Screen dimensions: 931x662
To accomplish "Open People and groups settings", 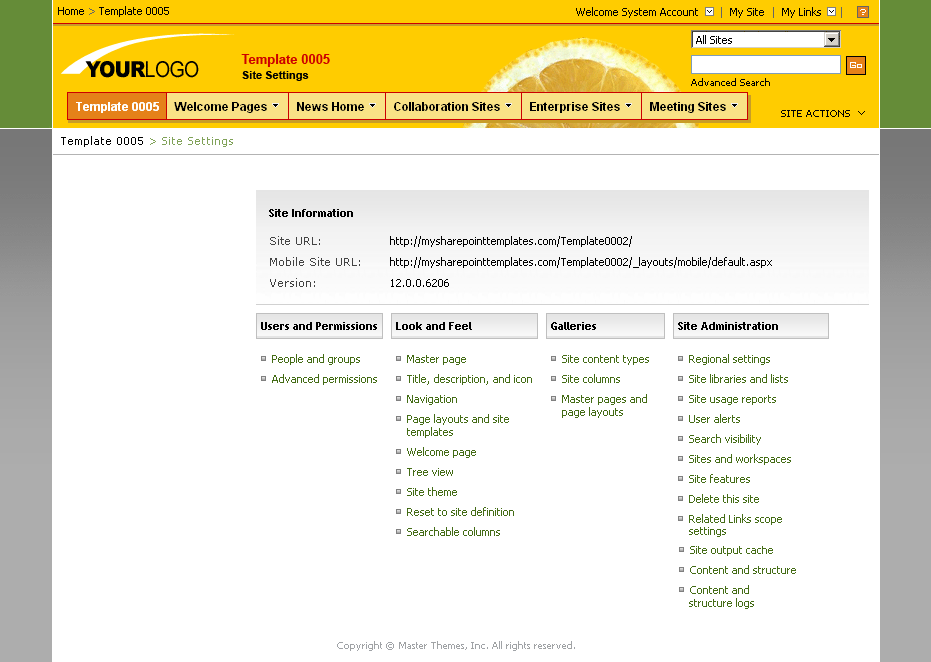I will click(x=316, y=359).
